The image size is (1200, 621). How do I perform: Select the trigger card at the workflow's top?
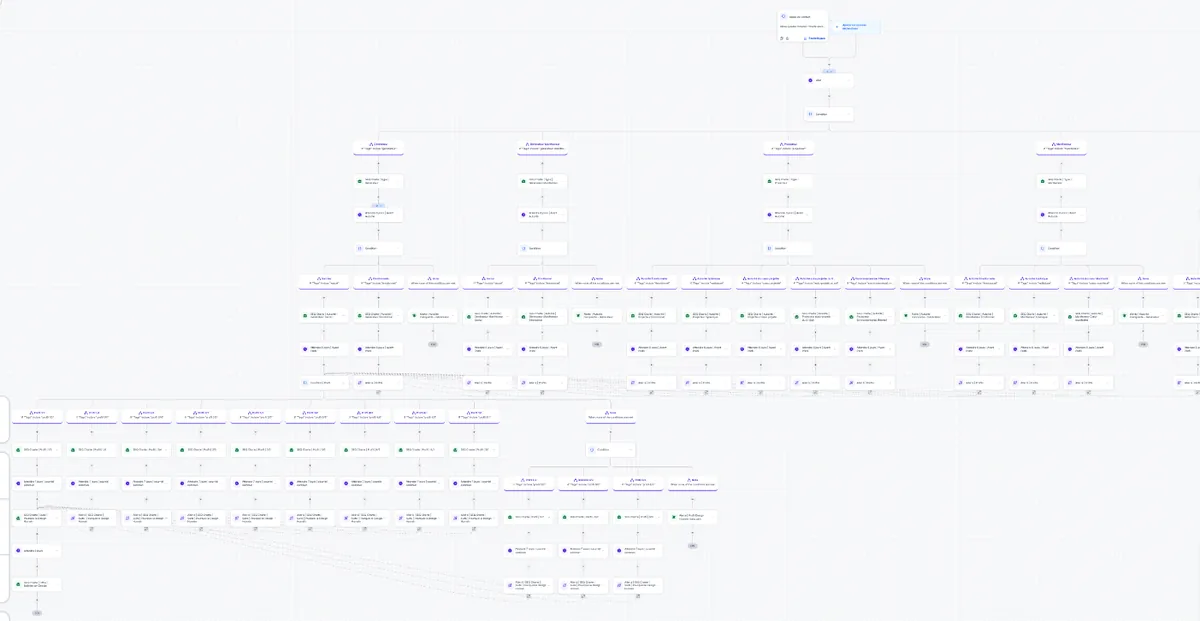[x=804, y=26]
